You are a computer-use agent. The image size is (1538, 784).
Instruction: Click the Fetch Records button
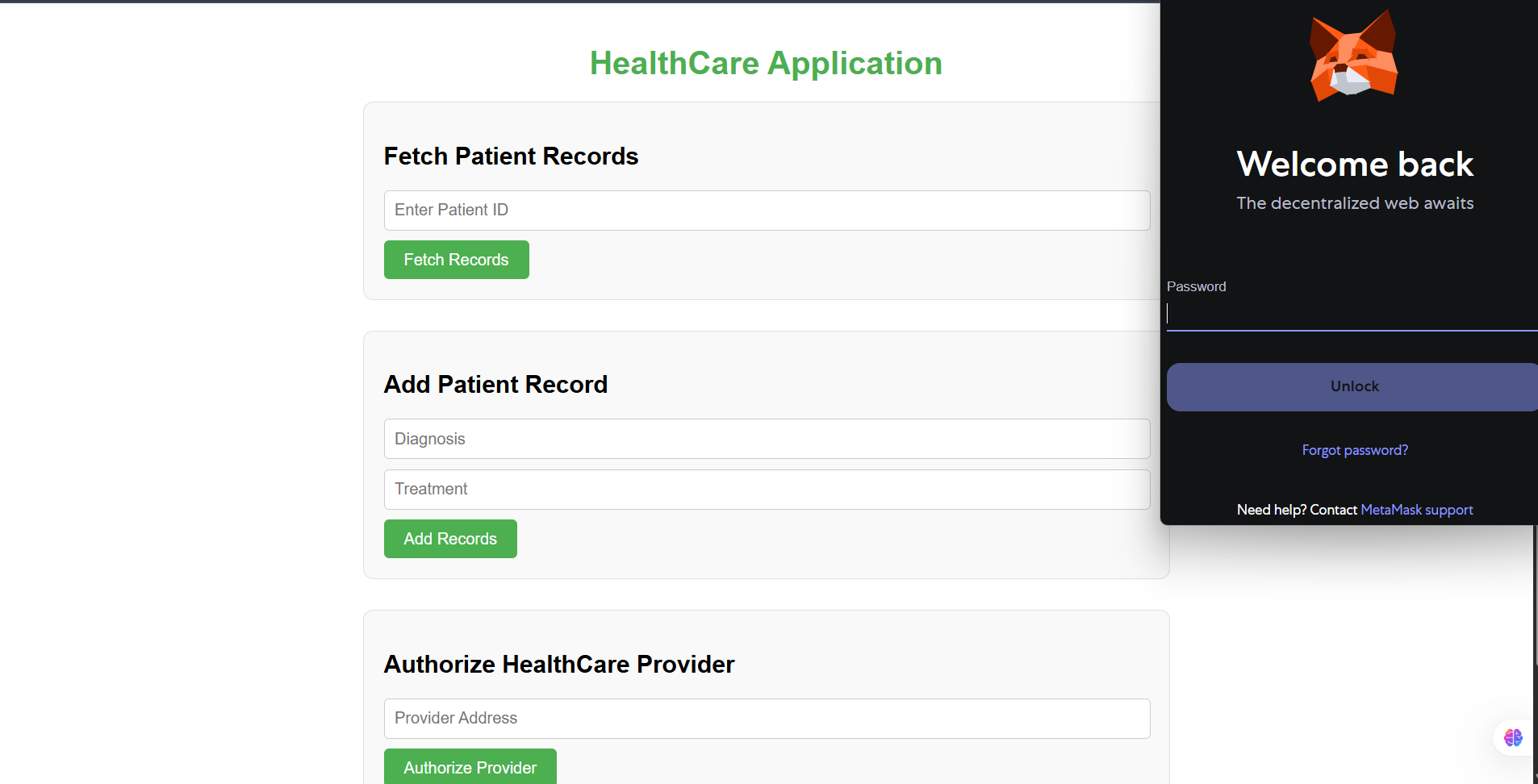tap(457, 260)
